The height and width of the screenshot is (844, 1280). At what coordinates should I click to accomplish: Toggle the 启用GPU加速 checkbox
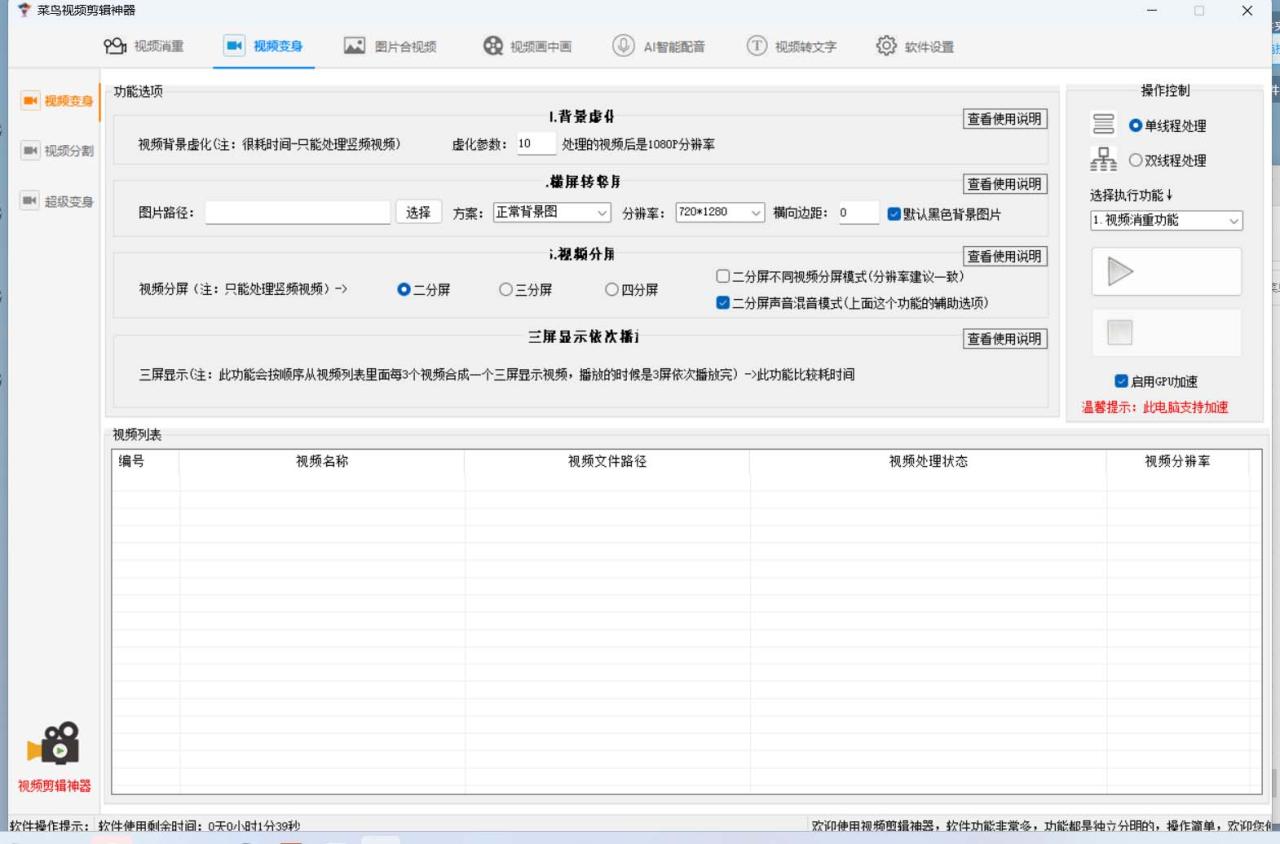click(x=1122, y=381)
